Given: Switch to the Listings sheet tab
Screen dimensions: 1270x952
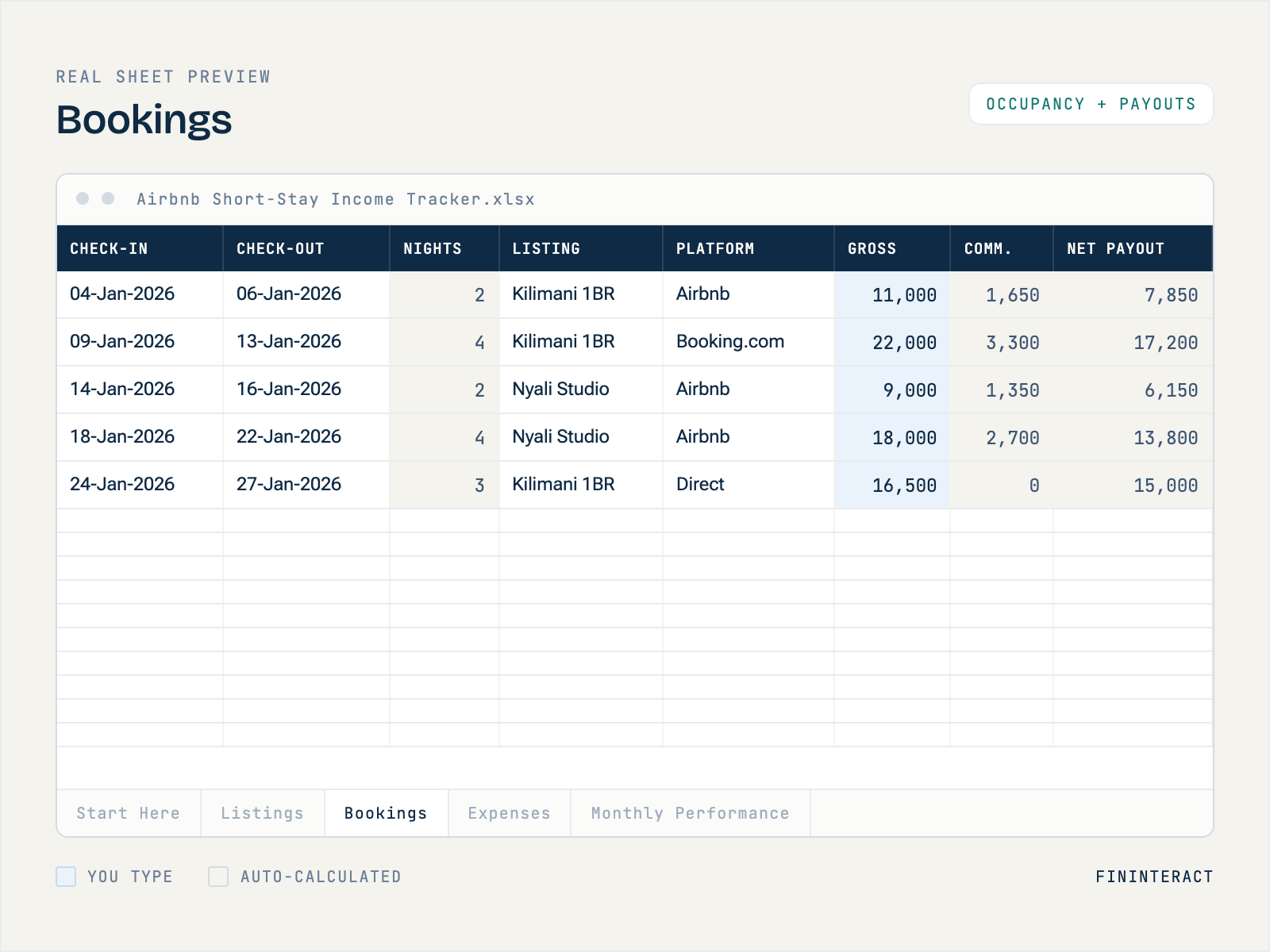Looking at the screenshot, I should pos(263,813).
